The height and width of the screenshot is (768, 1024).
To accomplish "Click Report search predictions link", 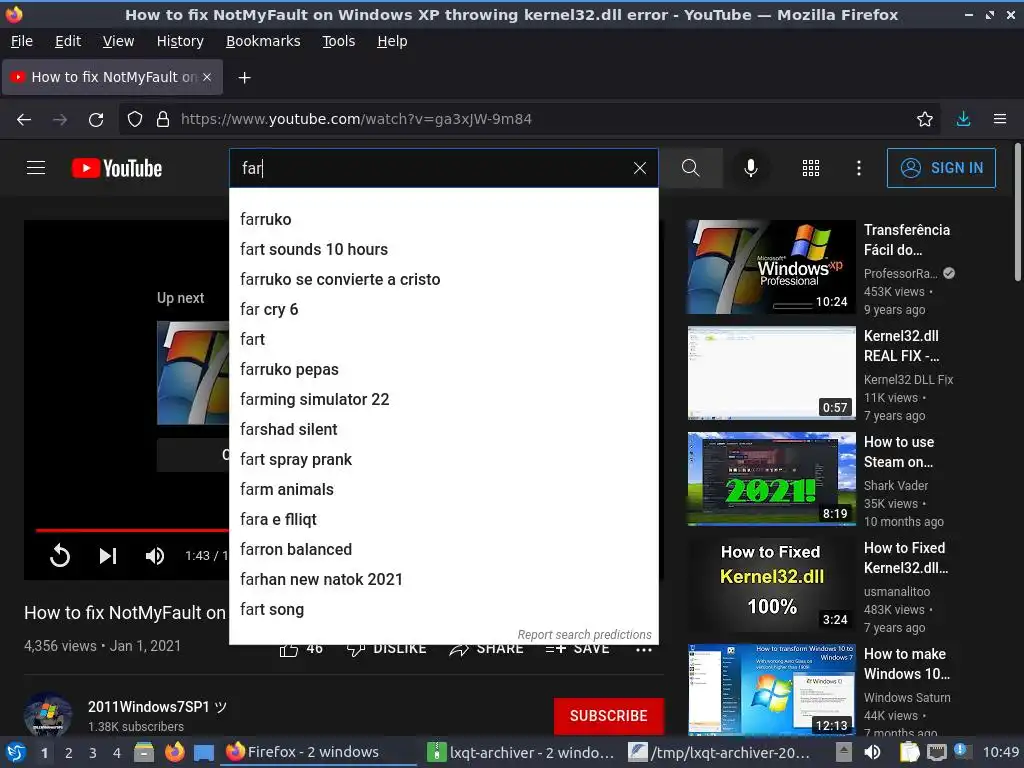I will (x=584, y=635).
